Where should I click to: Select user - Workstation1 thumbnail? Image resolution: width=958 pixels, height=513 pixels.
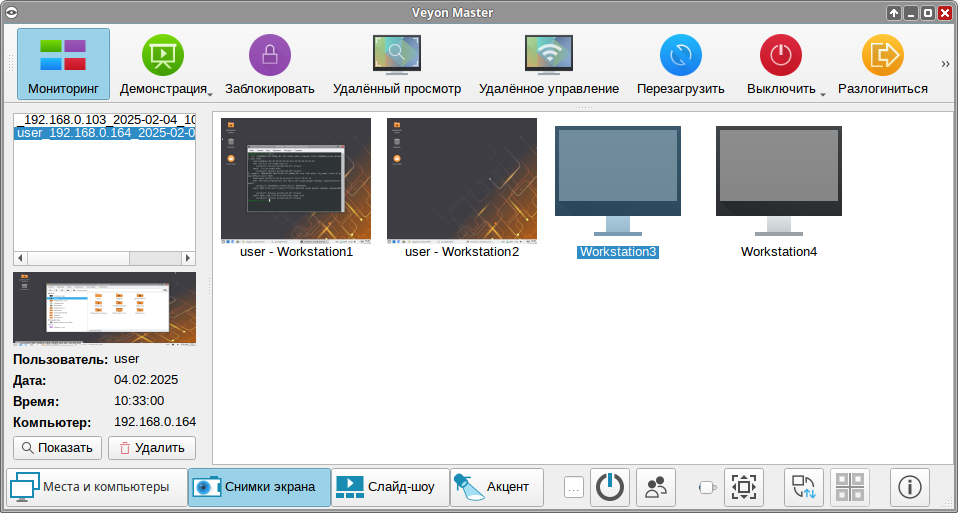coord(296,181)
